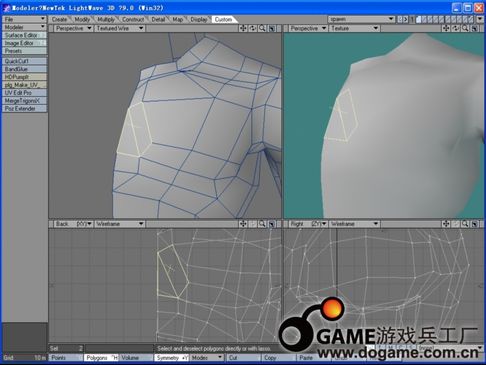The height and width of the screenshot is (365, 486).
Task: Go to next layer bank arrow
Action: [406, 19]
